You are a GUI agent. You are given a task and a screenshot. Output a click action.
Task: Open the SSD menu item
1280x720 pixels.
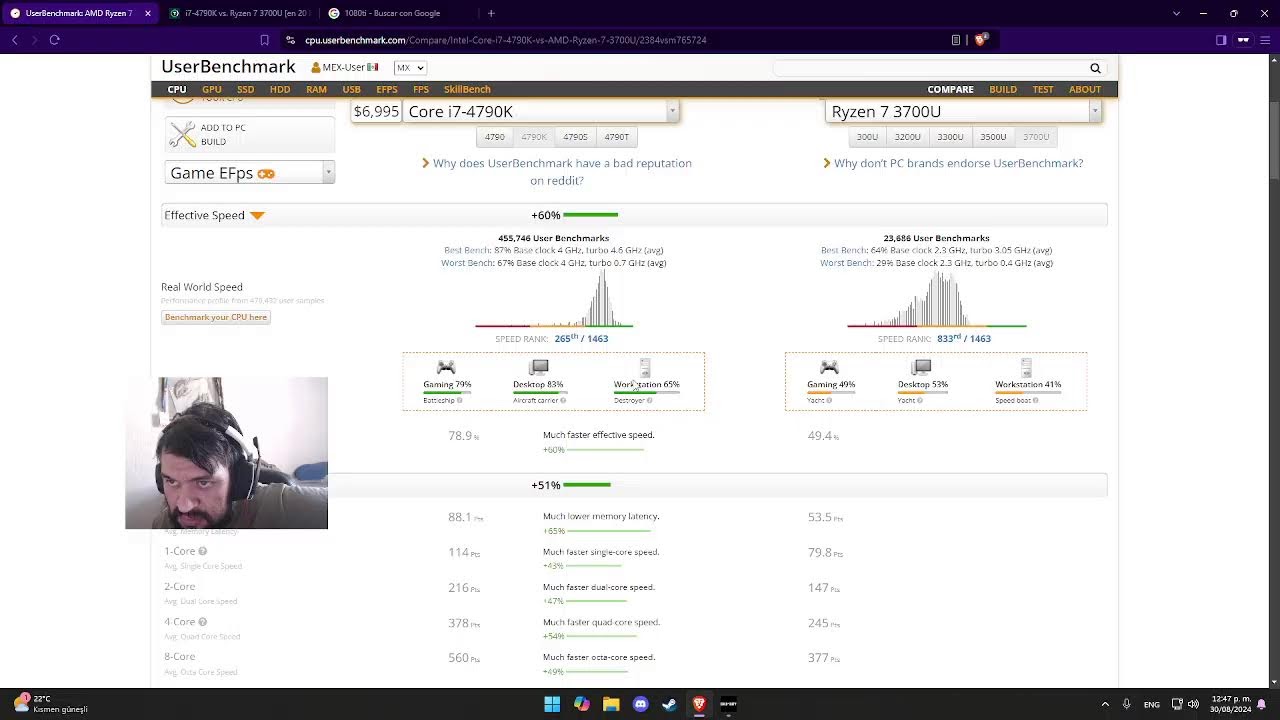[x=245, y=89]
